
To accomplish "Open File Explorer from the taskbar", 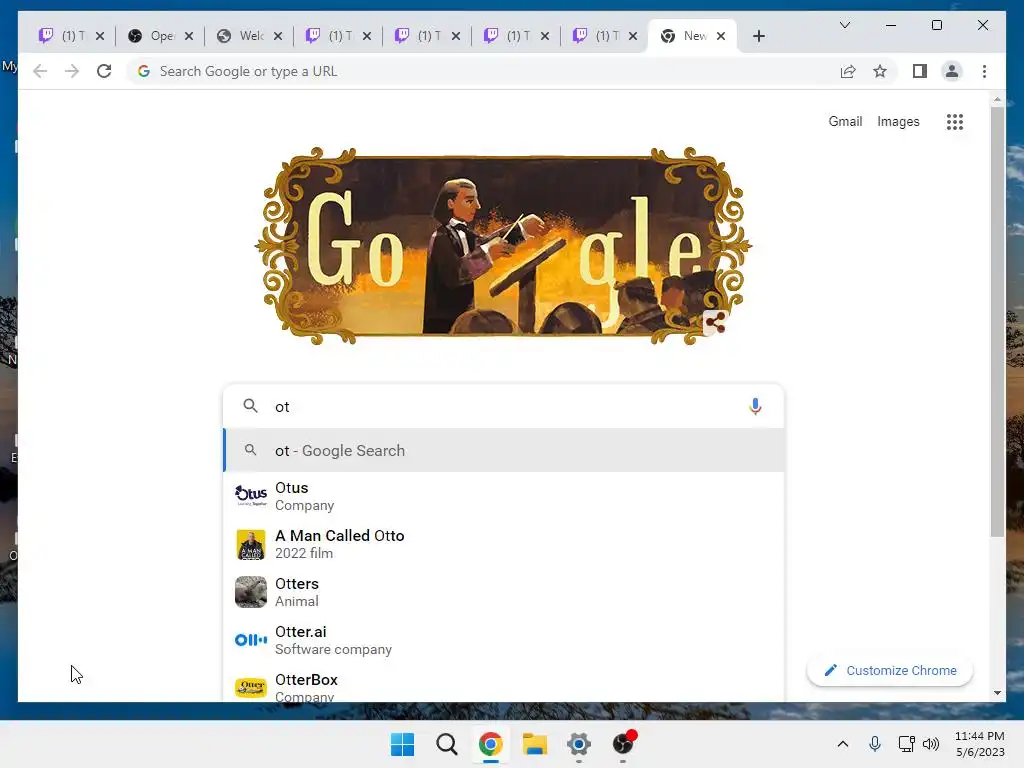I will pos(535,744).
